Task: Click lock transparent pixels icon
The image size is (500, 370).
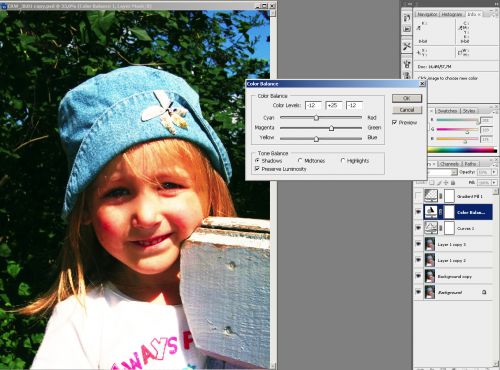Action: click(x=432, y=183)
